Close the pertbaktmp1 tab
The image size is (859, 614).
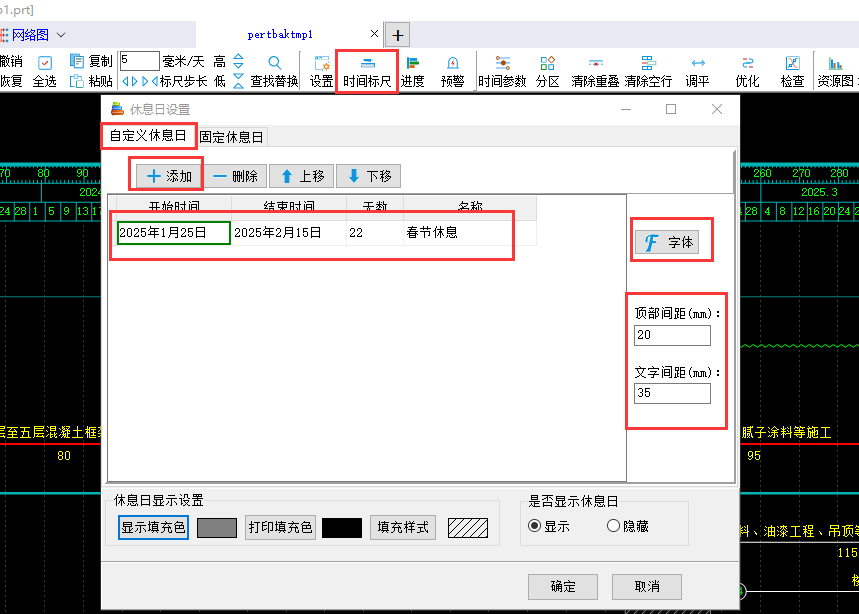(374, 34)
